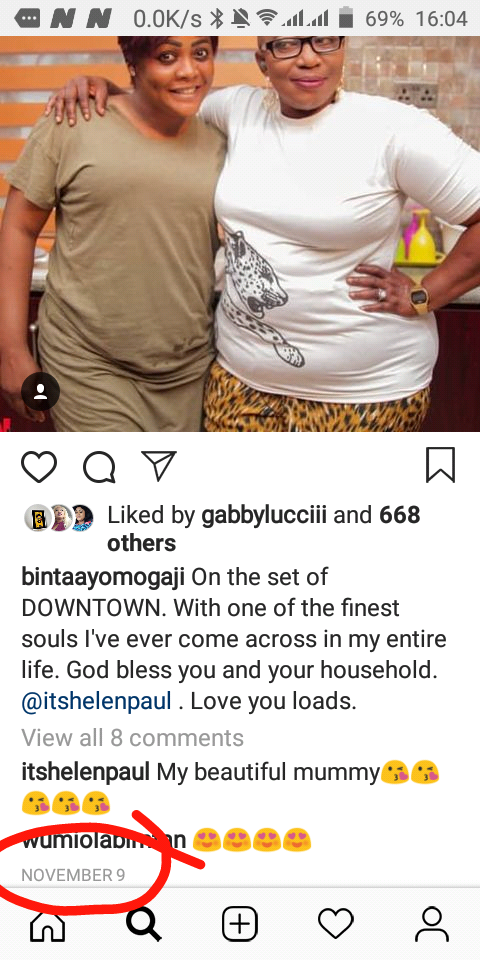Image resolution: width=480 pixels, height=960 pixels.
Task: Save post using the bookmark icon
Action: pos(440,465)
